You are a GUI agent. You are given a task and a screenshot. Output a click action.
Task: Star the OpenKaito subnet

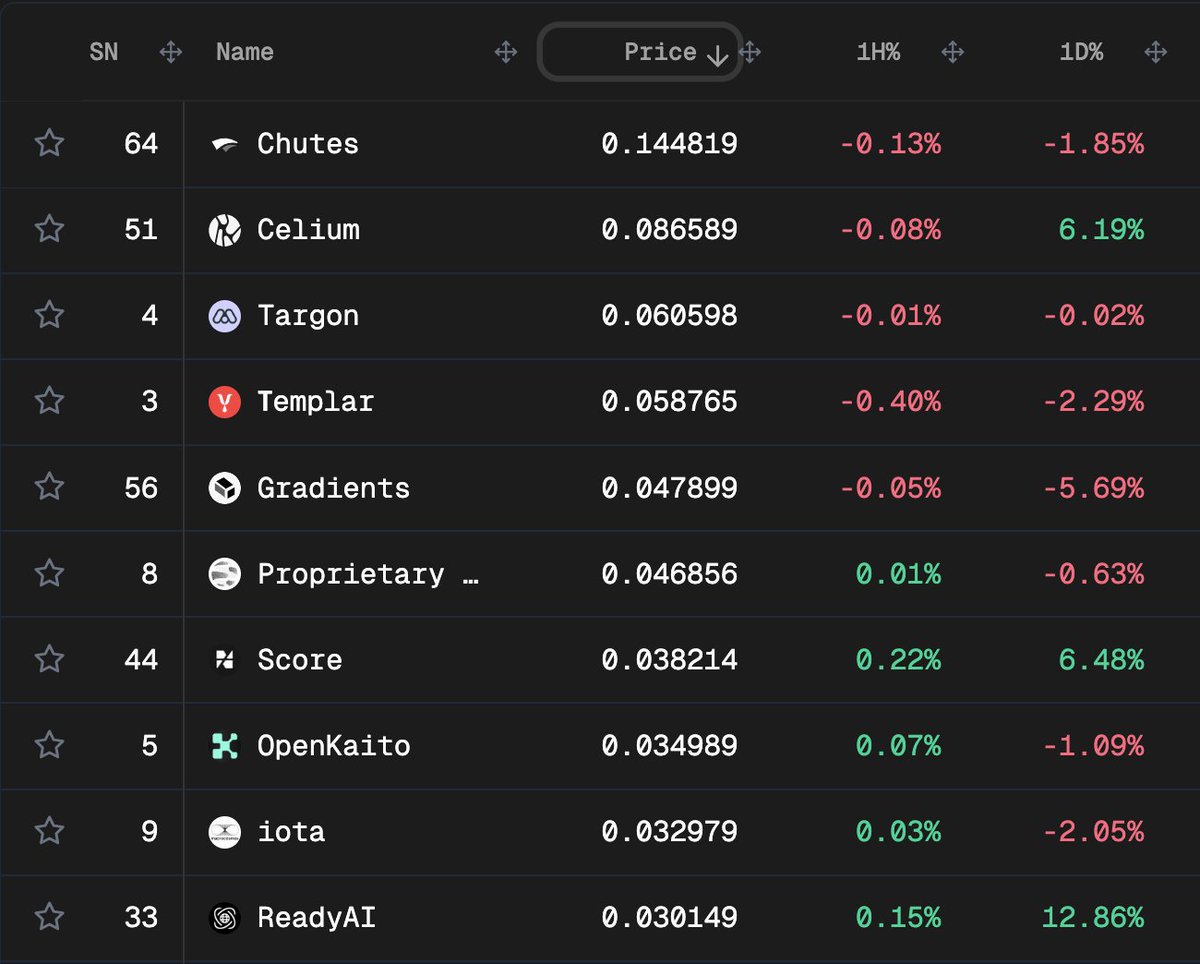coord(49,745)
